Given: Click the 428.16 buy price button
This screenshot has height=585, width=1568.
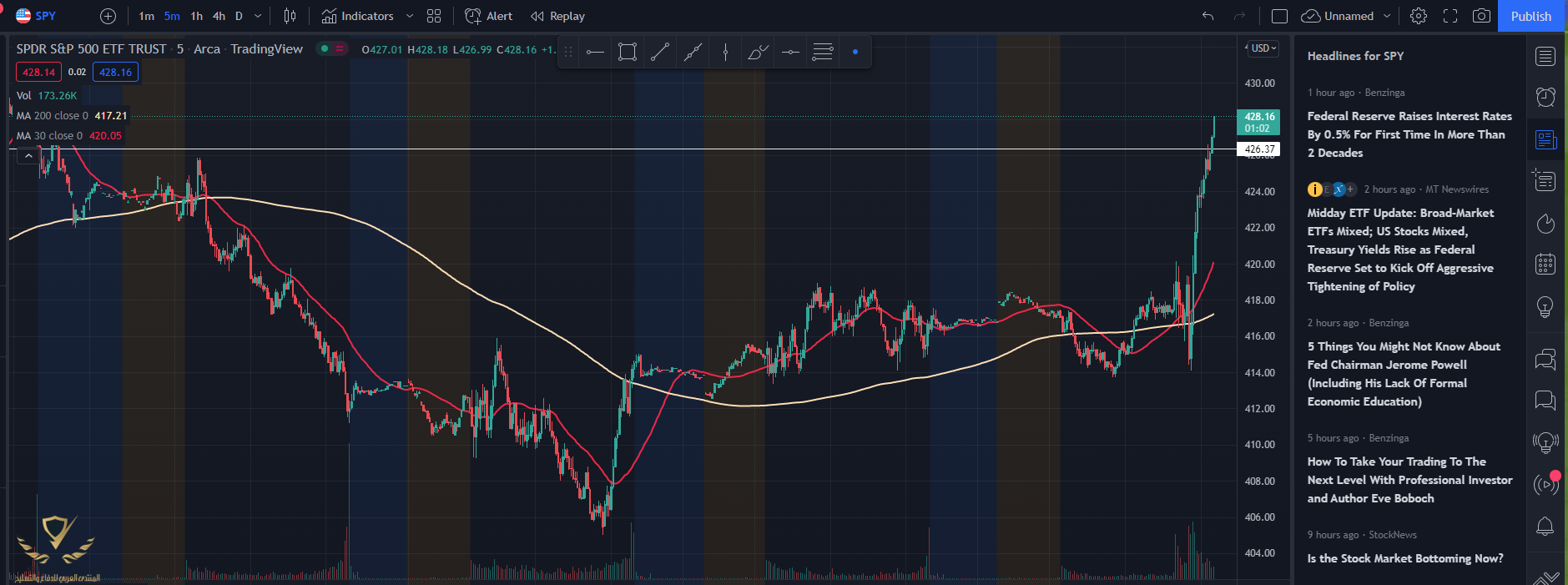Looking at the screenshot, I should 115,73.
